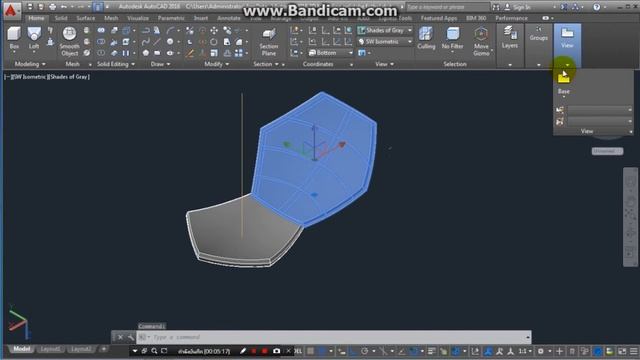Click the customization menu icon at status bar end
The image size is (640, 360).
click(633, 351)
